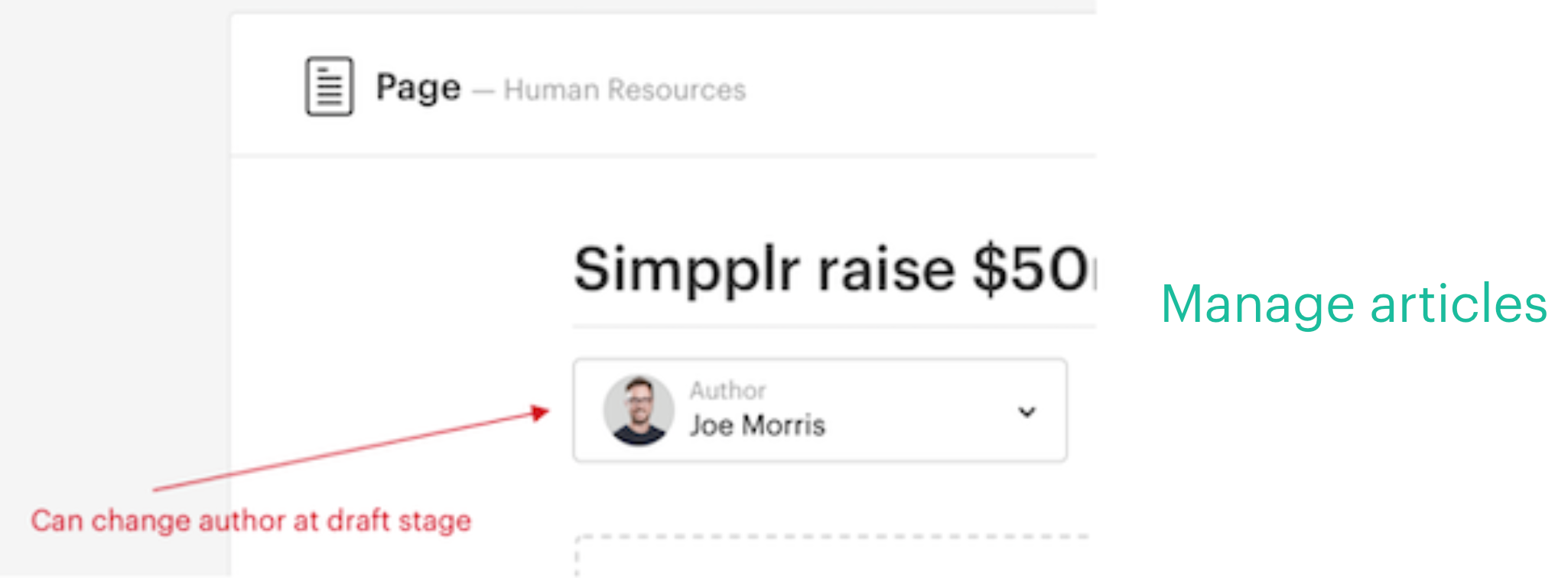Click the 'Can change author at draft stage' note

pyautogui.click(x=251, y=521)
